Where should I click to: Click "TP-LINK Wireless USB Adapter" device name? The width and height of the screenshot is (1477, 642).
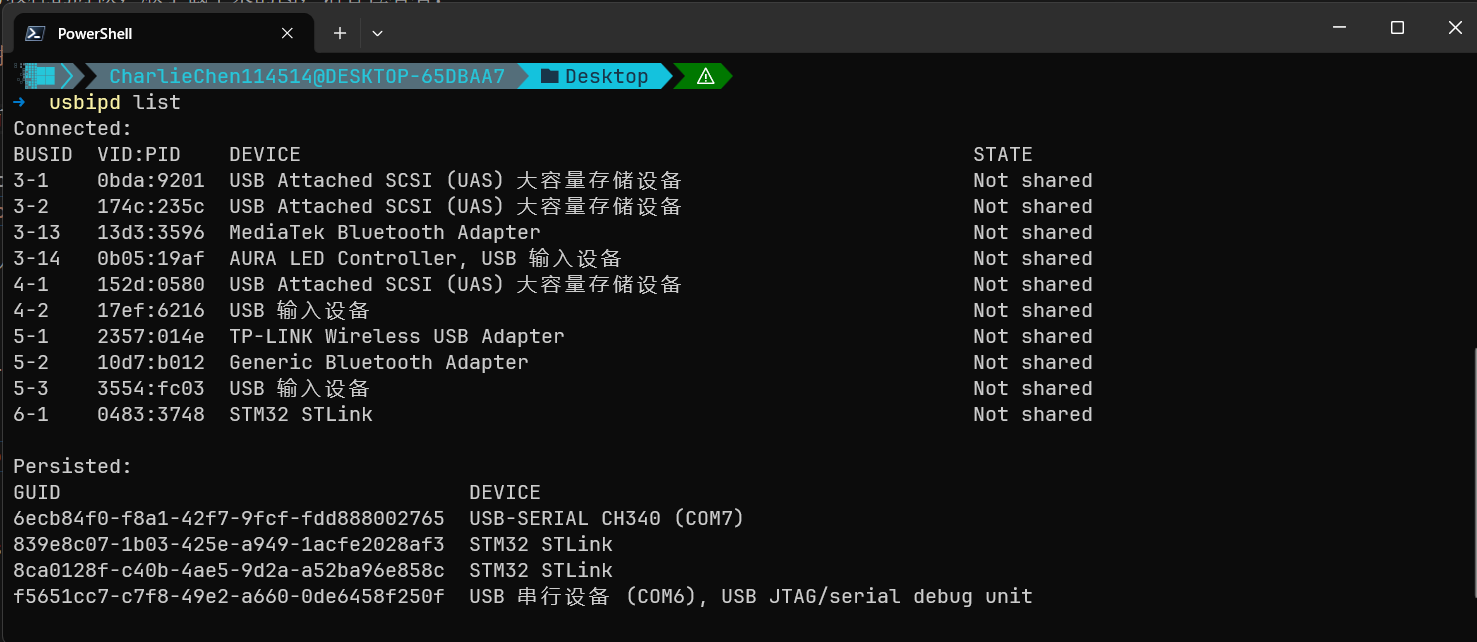pyautogui.click(x=397, y=336)
